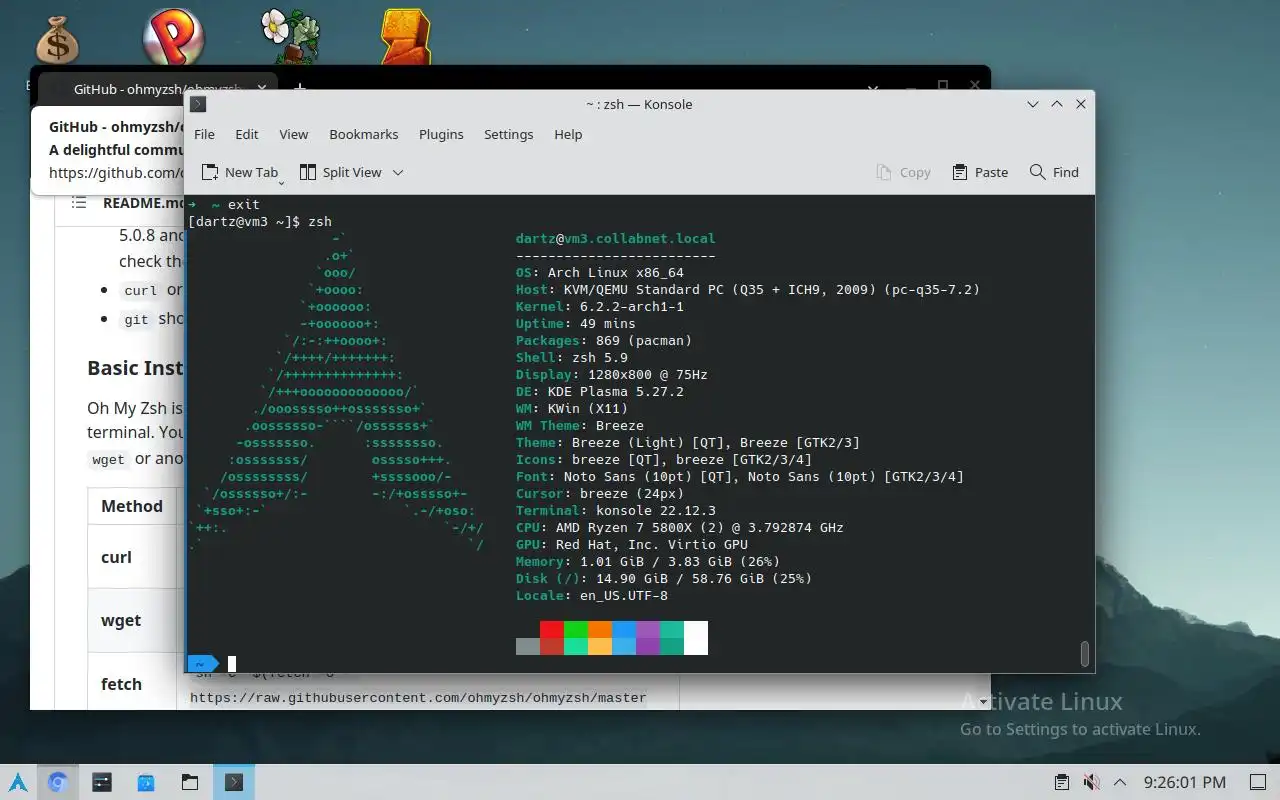Expand the Split View dropdown chevron
The image size is (1280, 800).
click(398, 172)
